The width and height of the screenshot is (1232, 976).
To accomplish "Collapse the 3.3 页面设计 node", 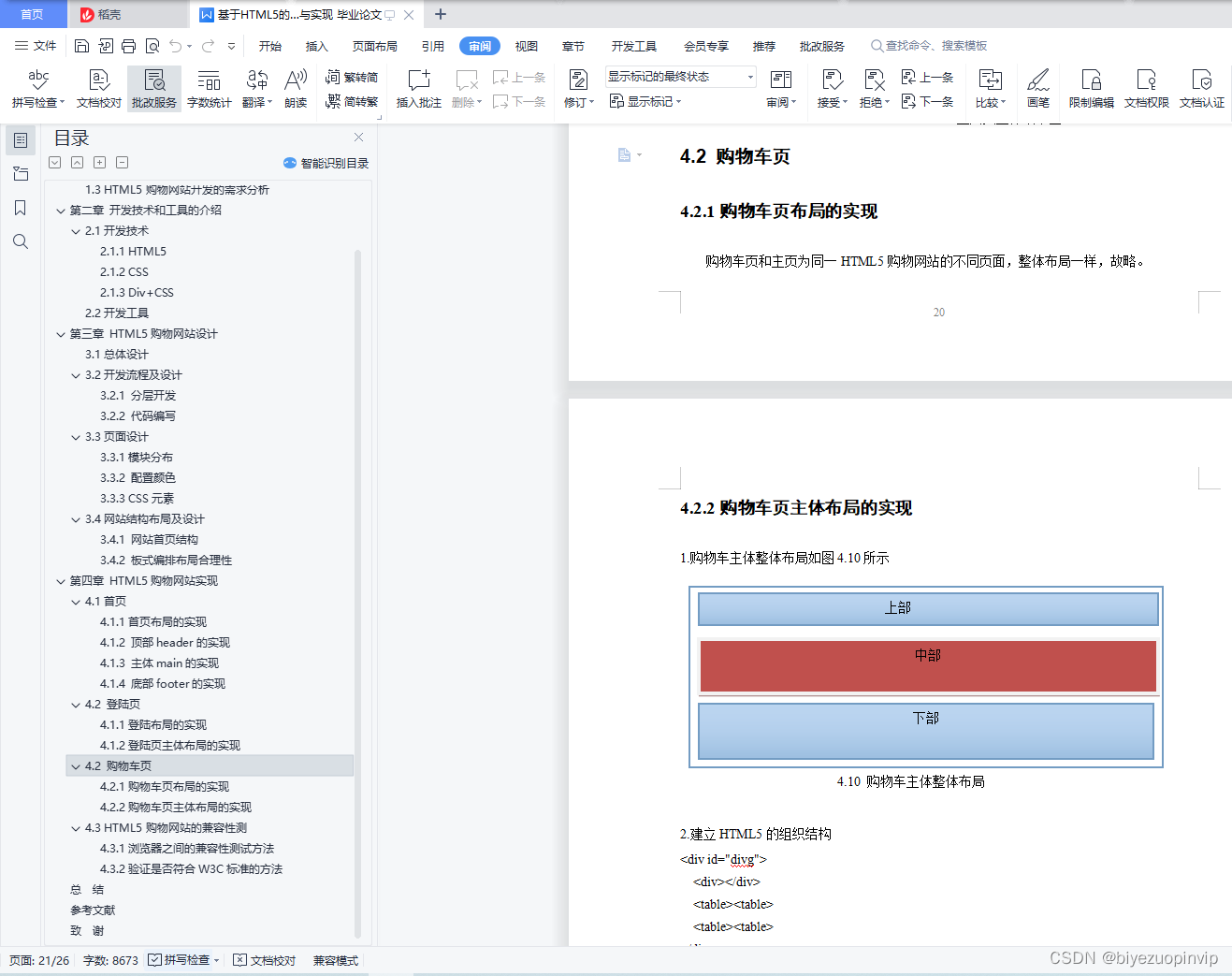I will point(76,437).
